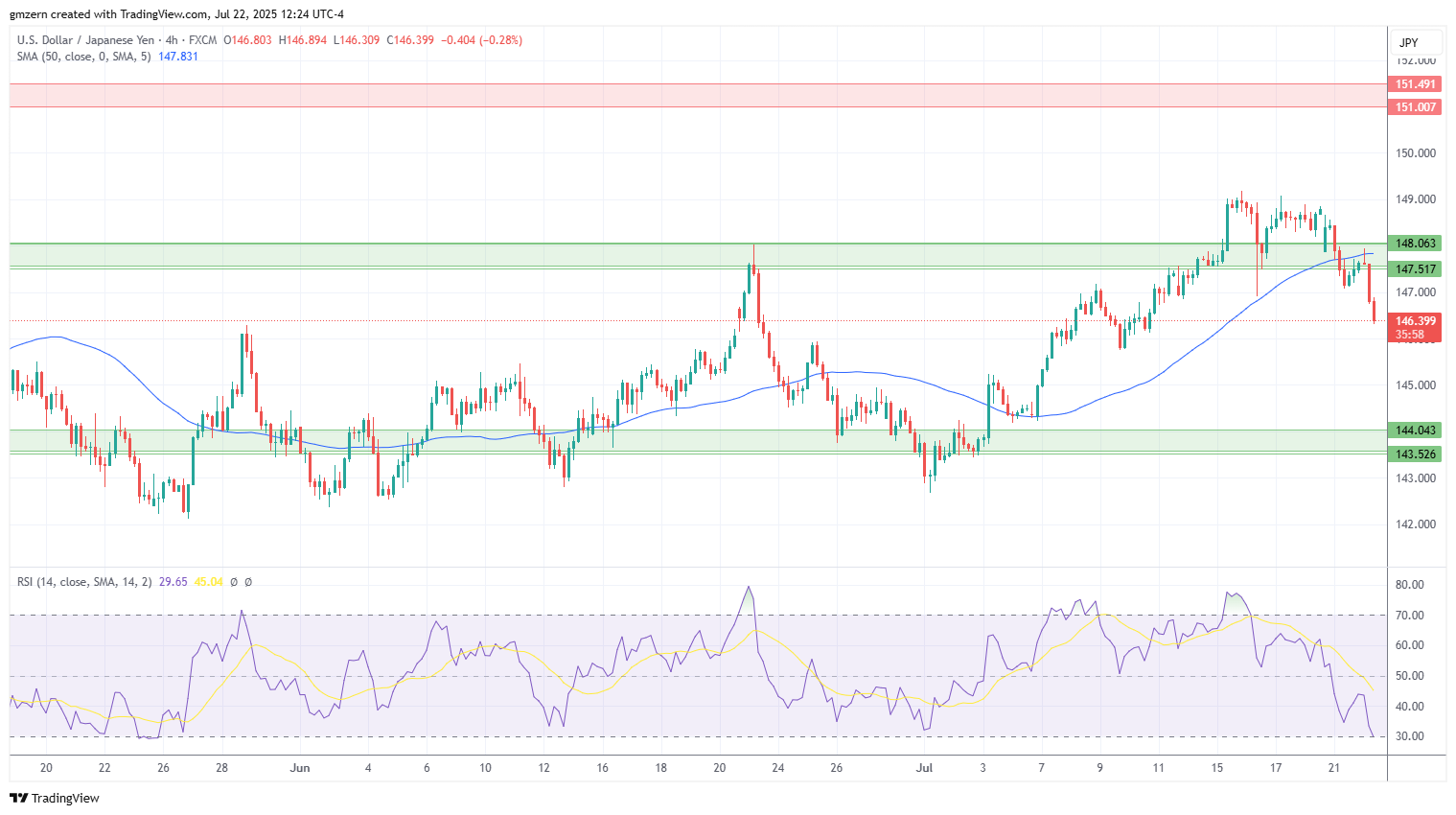Click the date axis label 15
Screen dimensions: 1456x815
1217,768
